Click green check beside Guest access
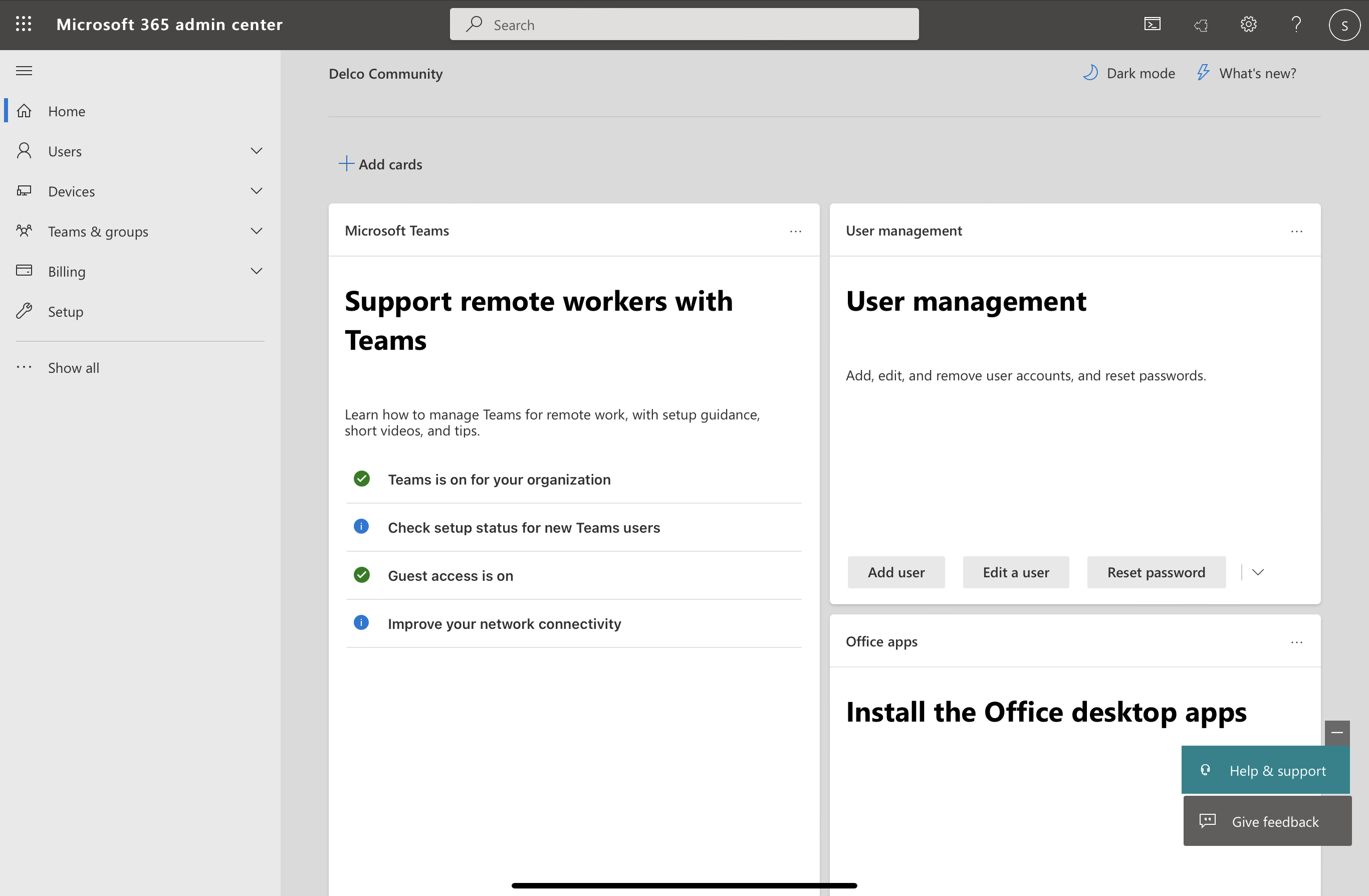Screen dimensions: 1369x896 (362, 574)
